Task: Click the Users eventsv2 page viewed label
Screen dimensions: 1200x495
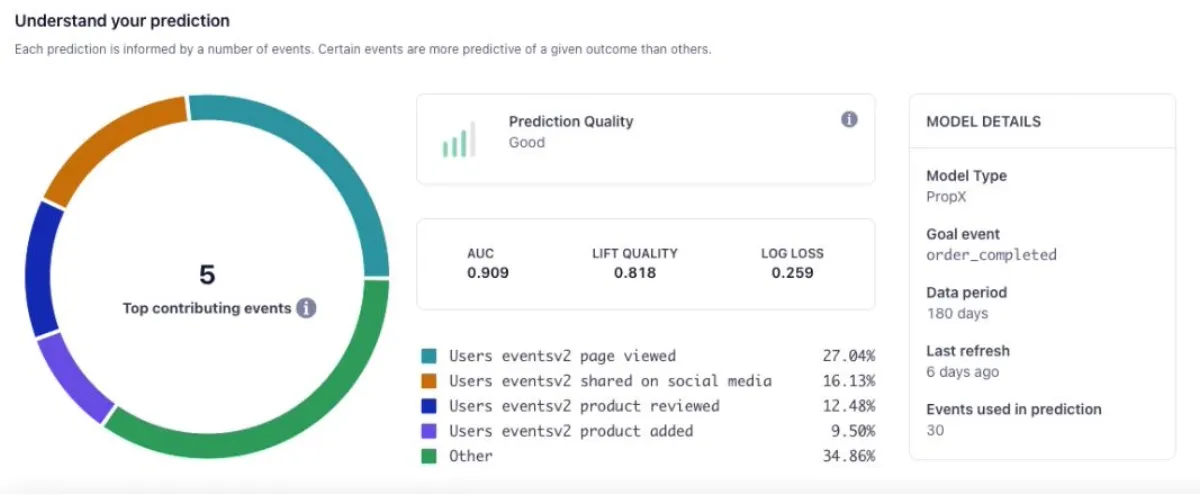Action: pyautogui.click(x=562, y=356)
